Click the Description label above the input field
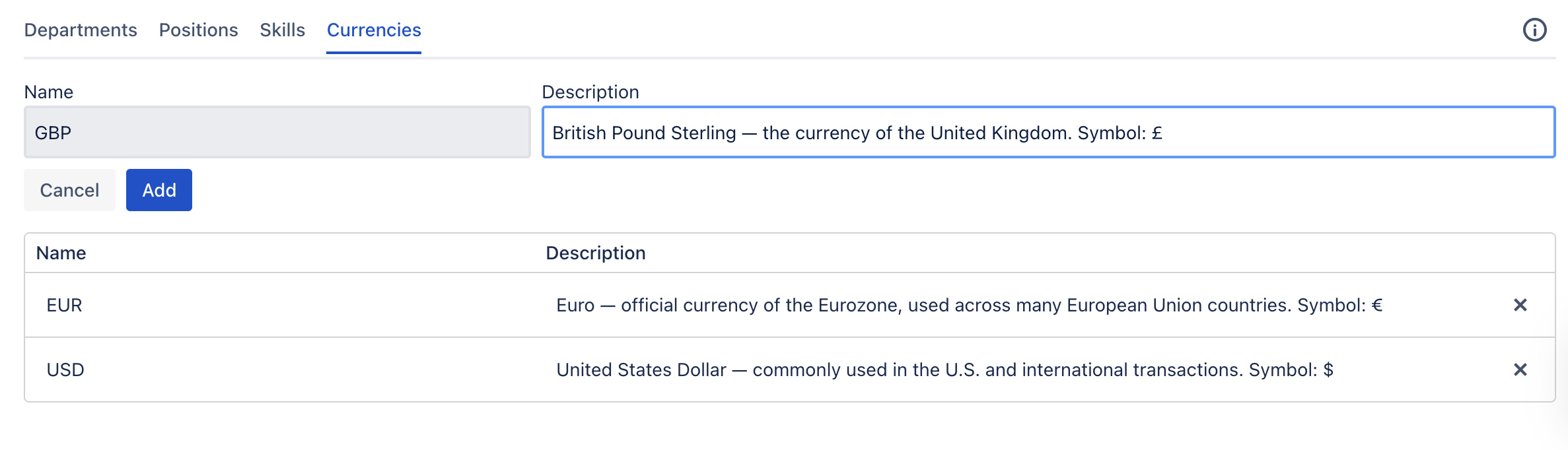Viewport: 1568px width, 450px height. coord(590,92)
